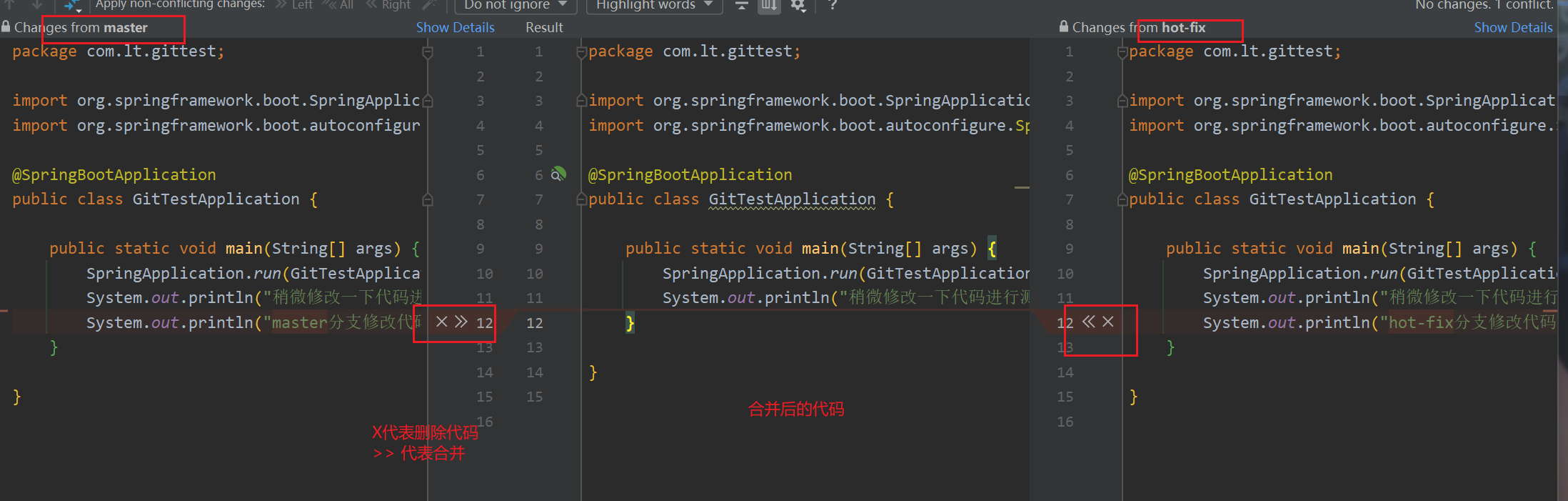Collapse package fold marker in hot-fix pane

coord(1122,52)
